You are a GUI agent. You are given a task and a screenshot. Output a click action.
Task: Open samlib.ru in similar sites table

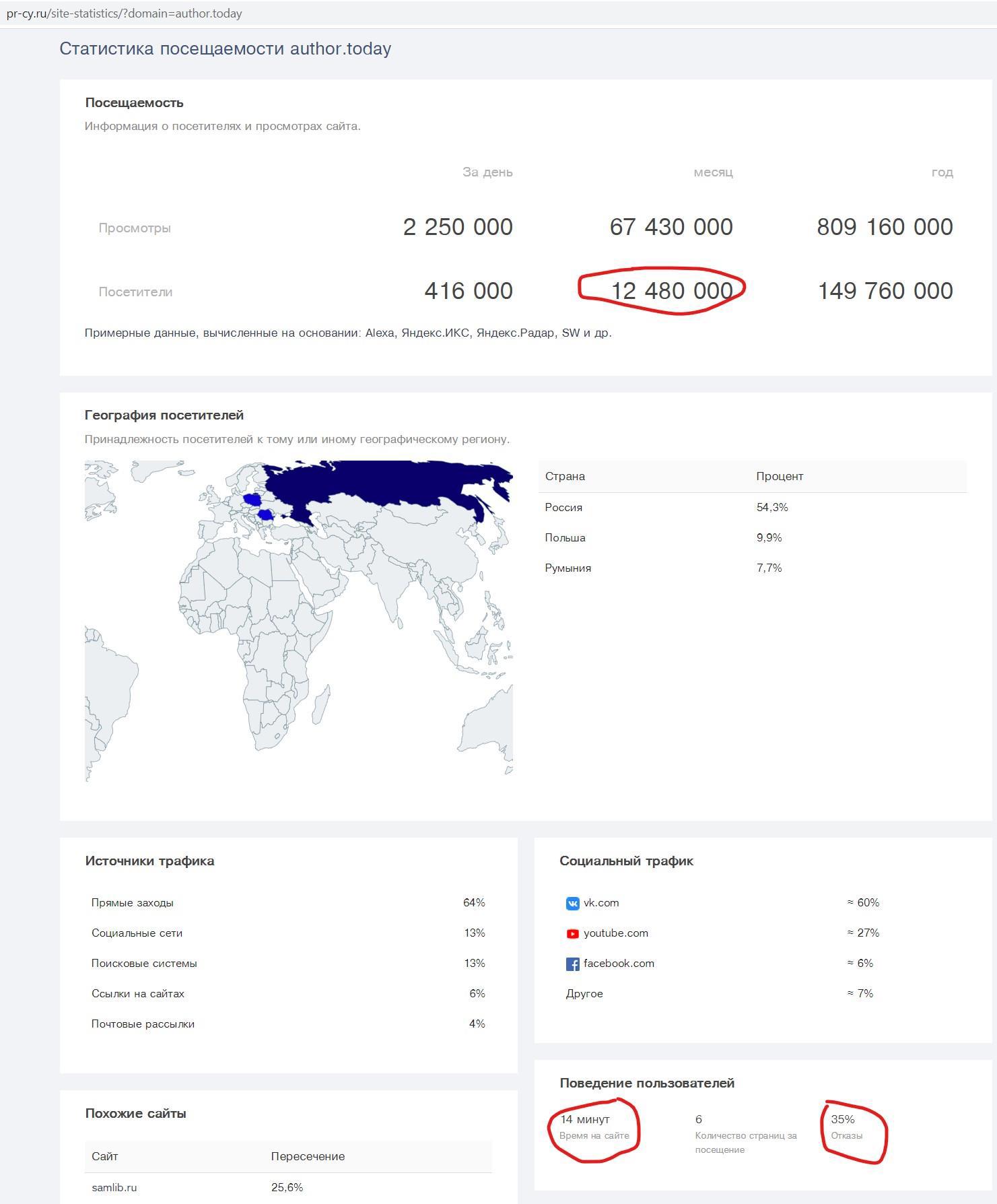(114, 1187)
